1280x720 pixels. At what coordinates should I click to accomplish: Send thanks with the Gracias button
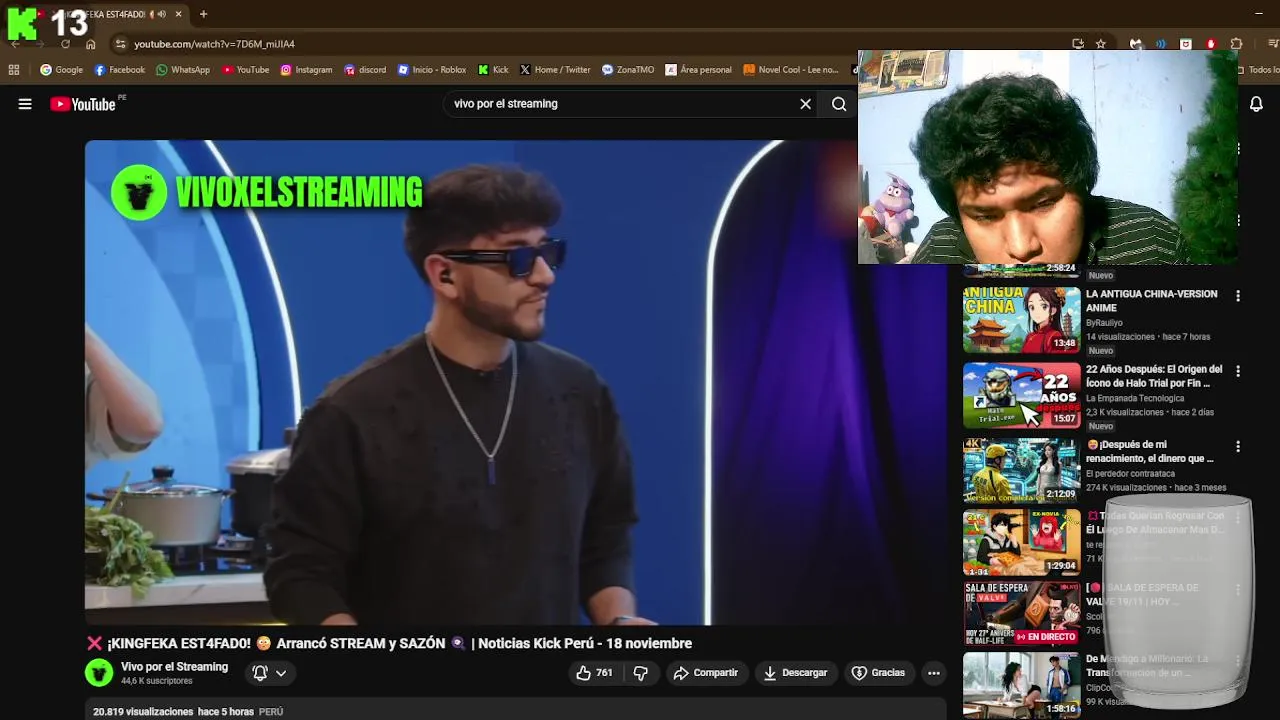[x=878, y=673]
